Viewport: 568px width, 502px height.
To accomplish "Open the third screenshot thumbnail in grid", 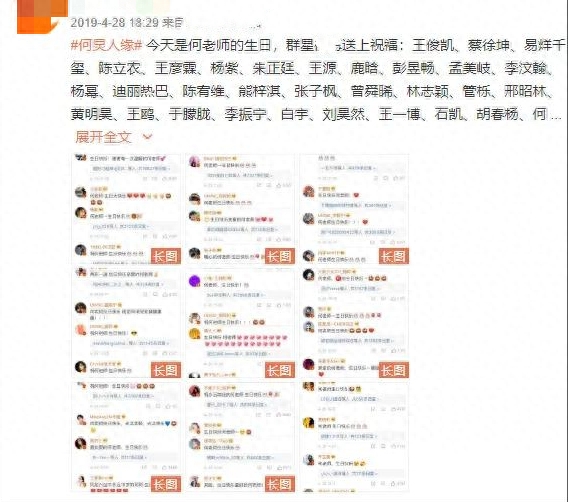I will pyautogui.click(x=354, y=209).
